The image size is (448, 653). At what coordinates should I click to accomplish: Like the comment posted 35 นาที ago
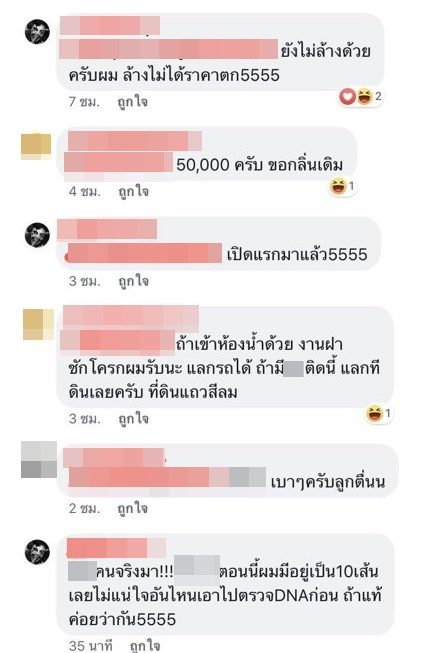click(144, 646)
